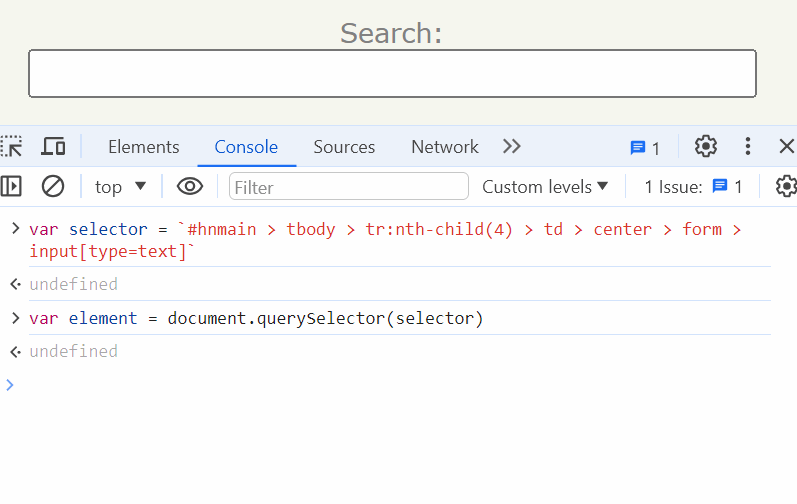
Task: Open the top execution context dropdown
Action: coord(120,187)
